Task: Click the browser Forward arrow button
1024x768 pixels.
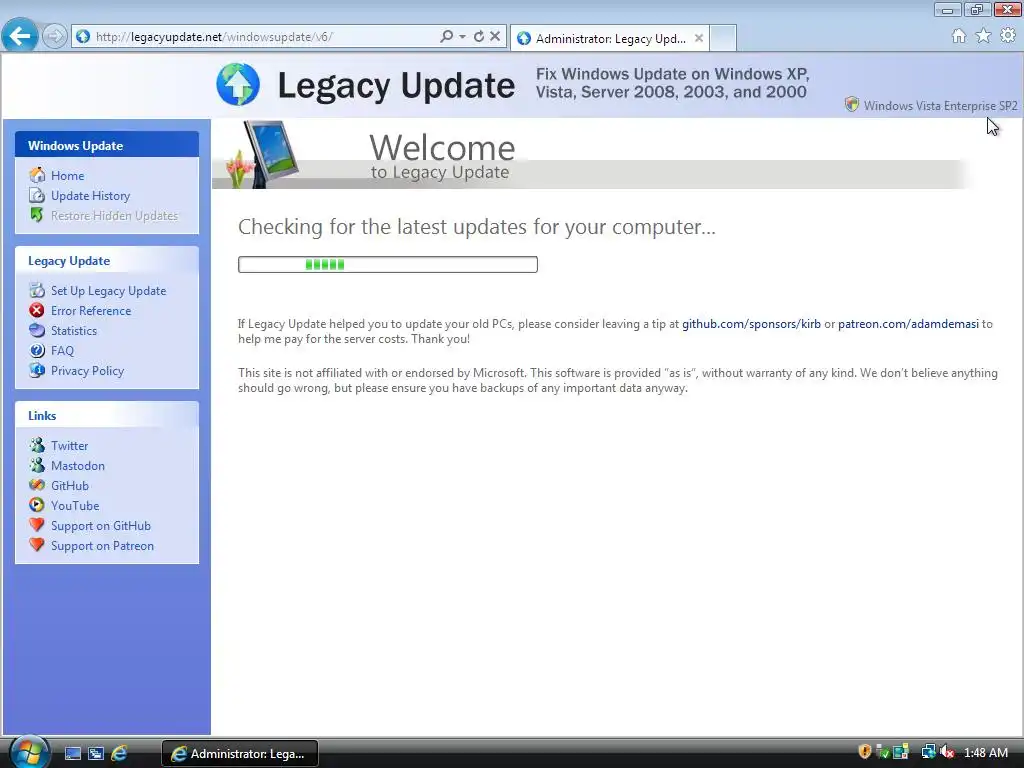Action: pos(55,37)
